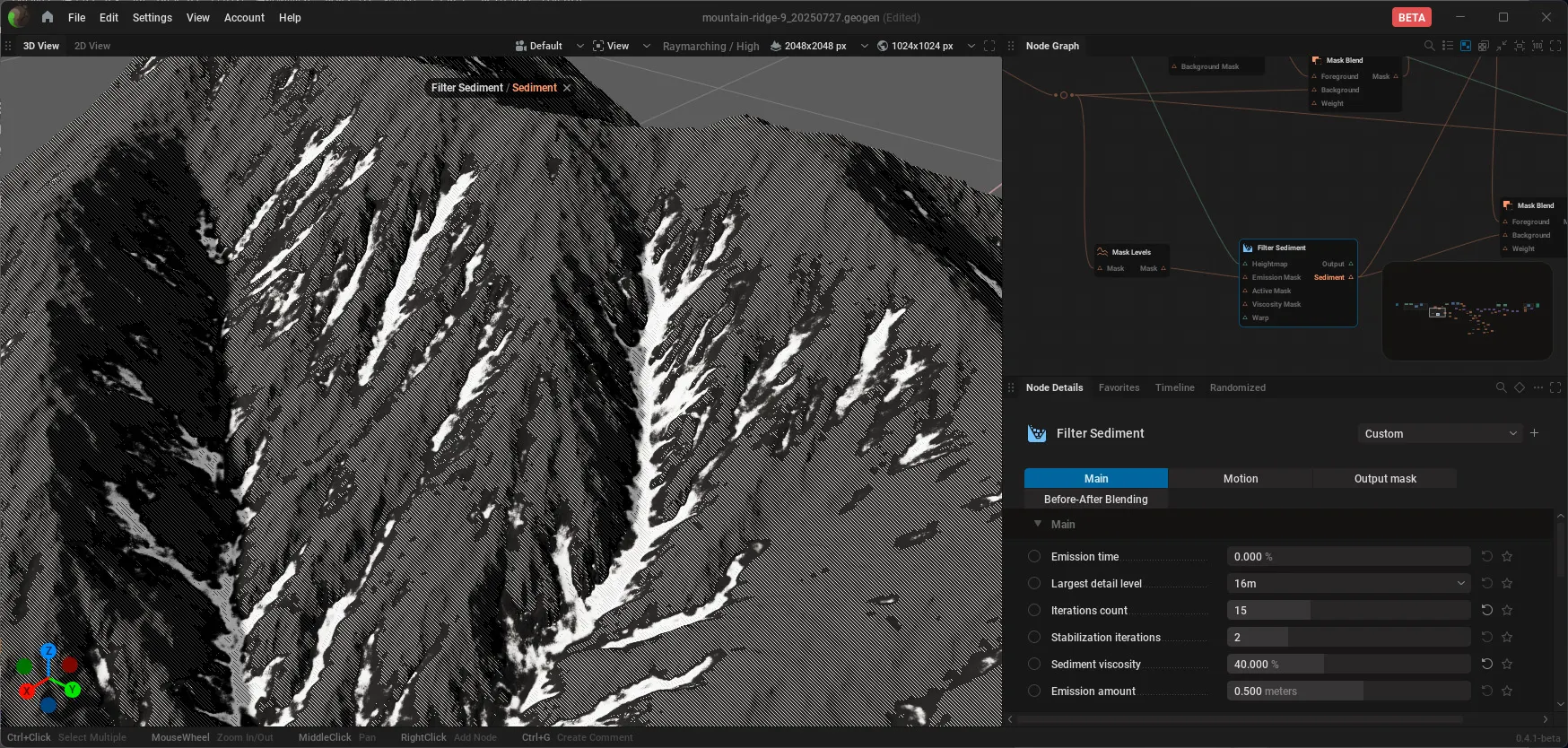Click the search icon in the Node Details panel

pyautogui.click(x=1501, y=387)
